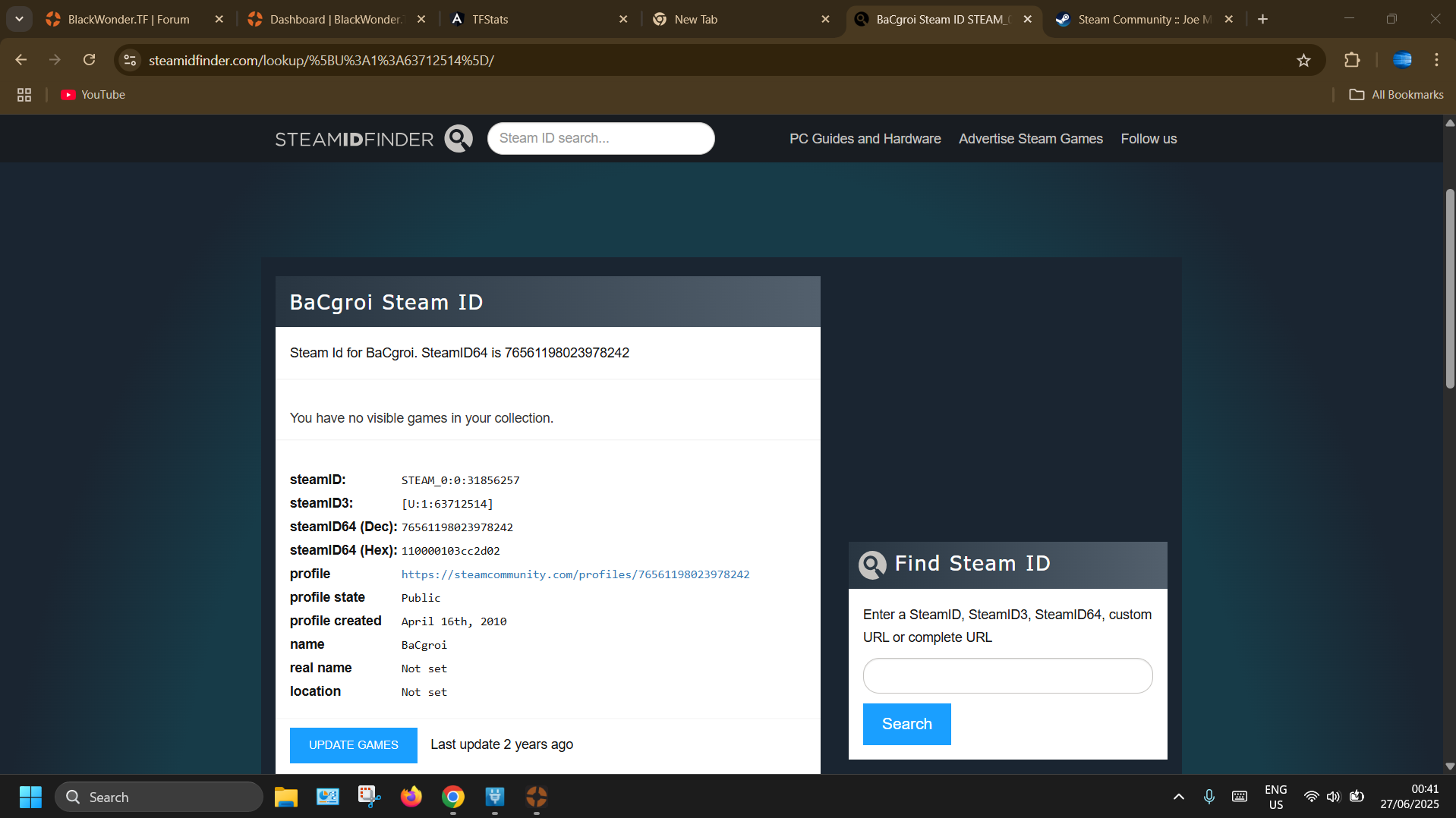The image size is (1456, 818).
Task: Open Follow us menu link
Action: point(1149,139)
